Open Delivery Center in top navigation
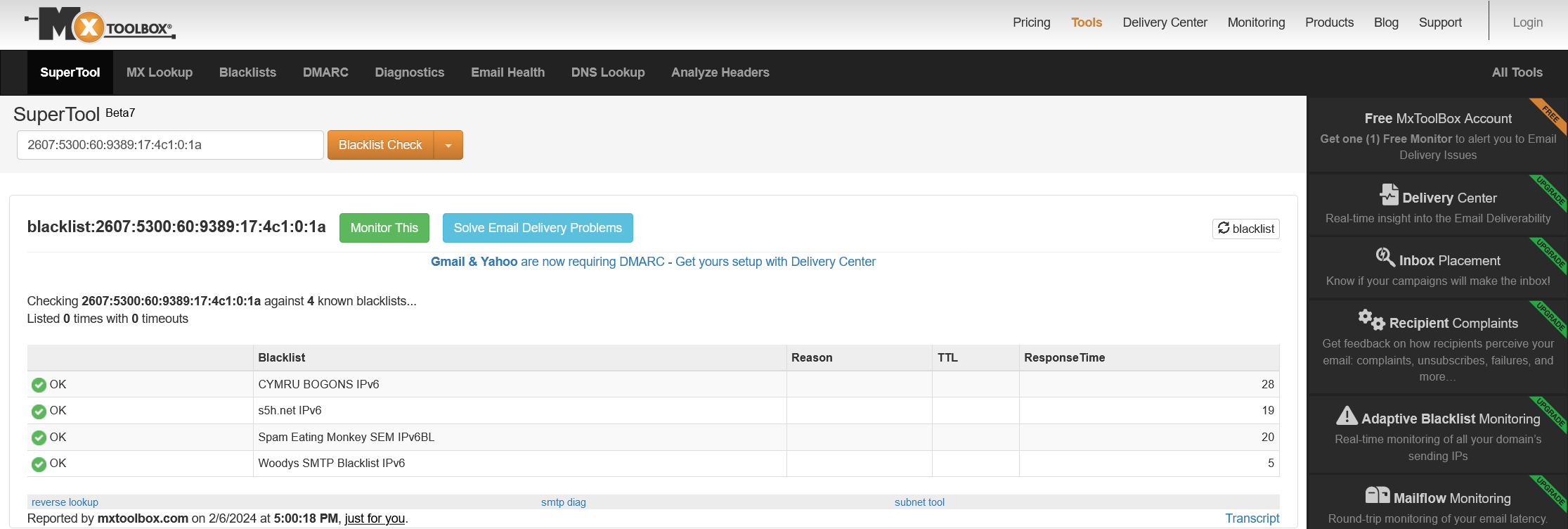The width and height of the screenshot is (1568, 529). (x=1165, y=23)
